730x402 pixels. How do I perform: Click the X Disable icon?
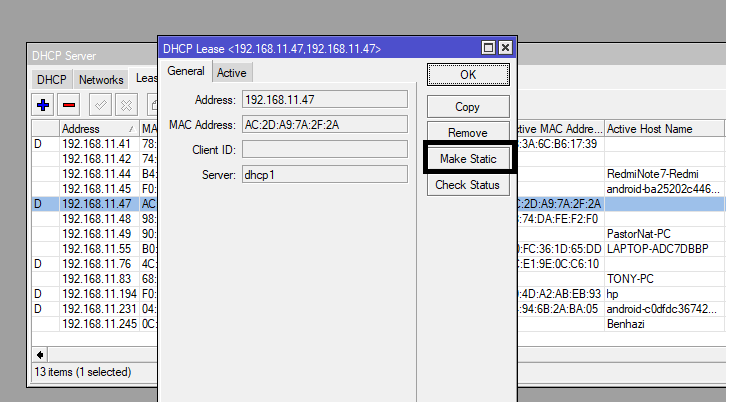point(126,104)
